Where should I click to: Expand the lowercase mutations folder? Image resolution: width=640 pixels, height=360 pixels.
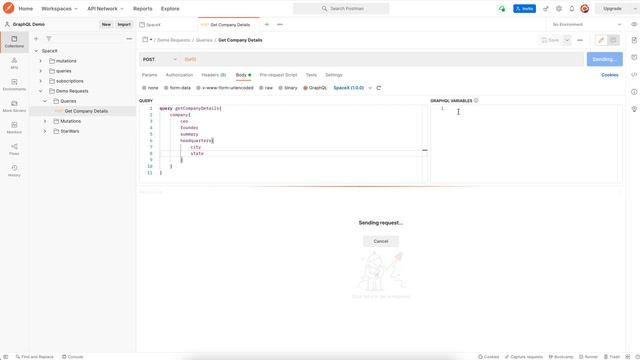(40, 61)
